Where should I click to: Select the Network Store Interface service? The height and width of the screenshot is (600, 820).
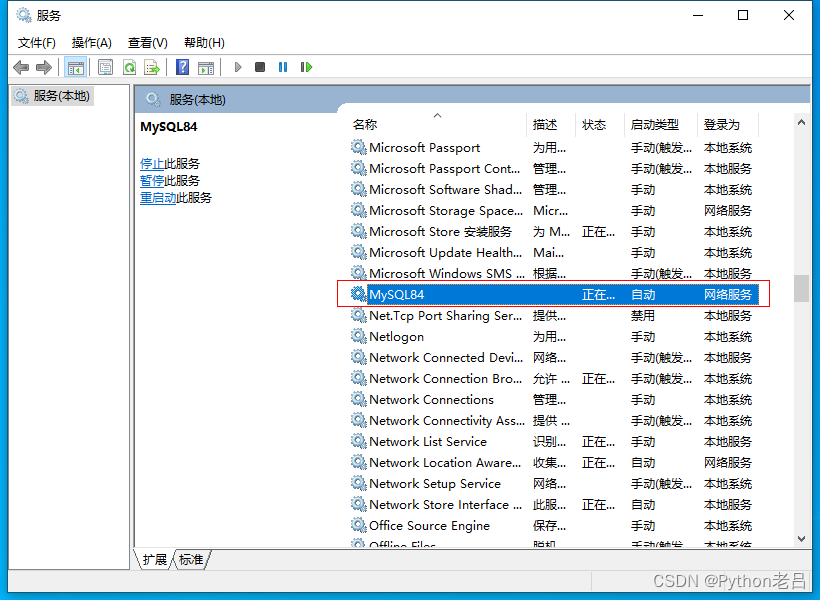(554, 504)
